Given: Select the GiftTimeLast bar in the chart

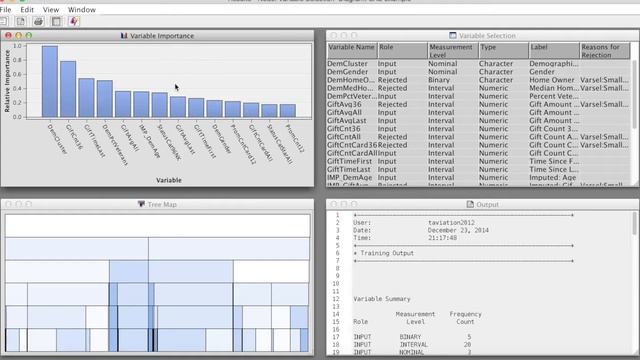Looking at the screenshot, I should [87, 98].
